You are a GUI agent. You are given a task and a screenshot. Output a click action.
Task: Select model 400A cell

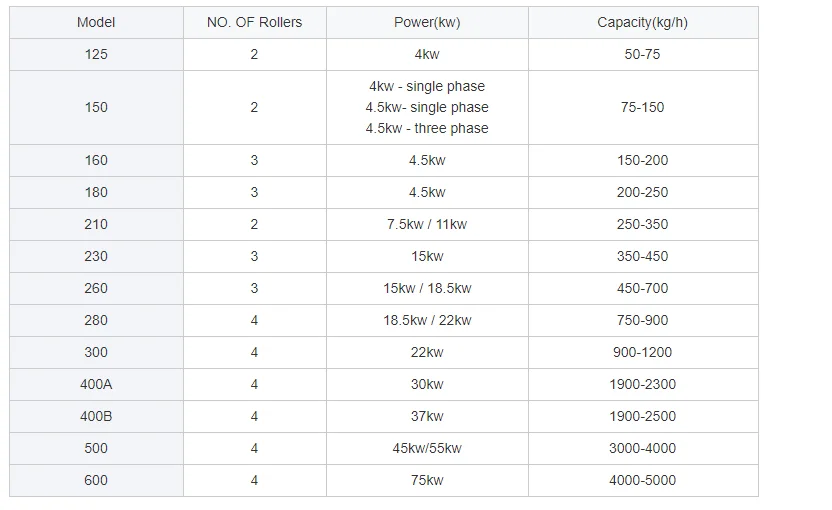pos(96,384)
